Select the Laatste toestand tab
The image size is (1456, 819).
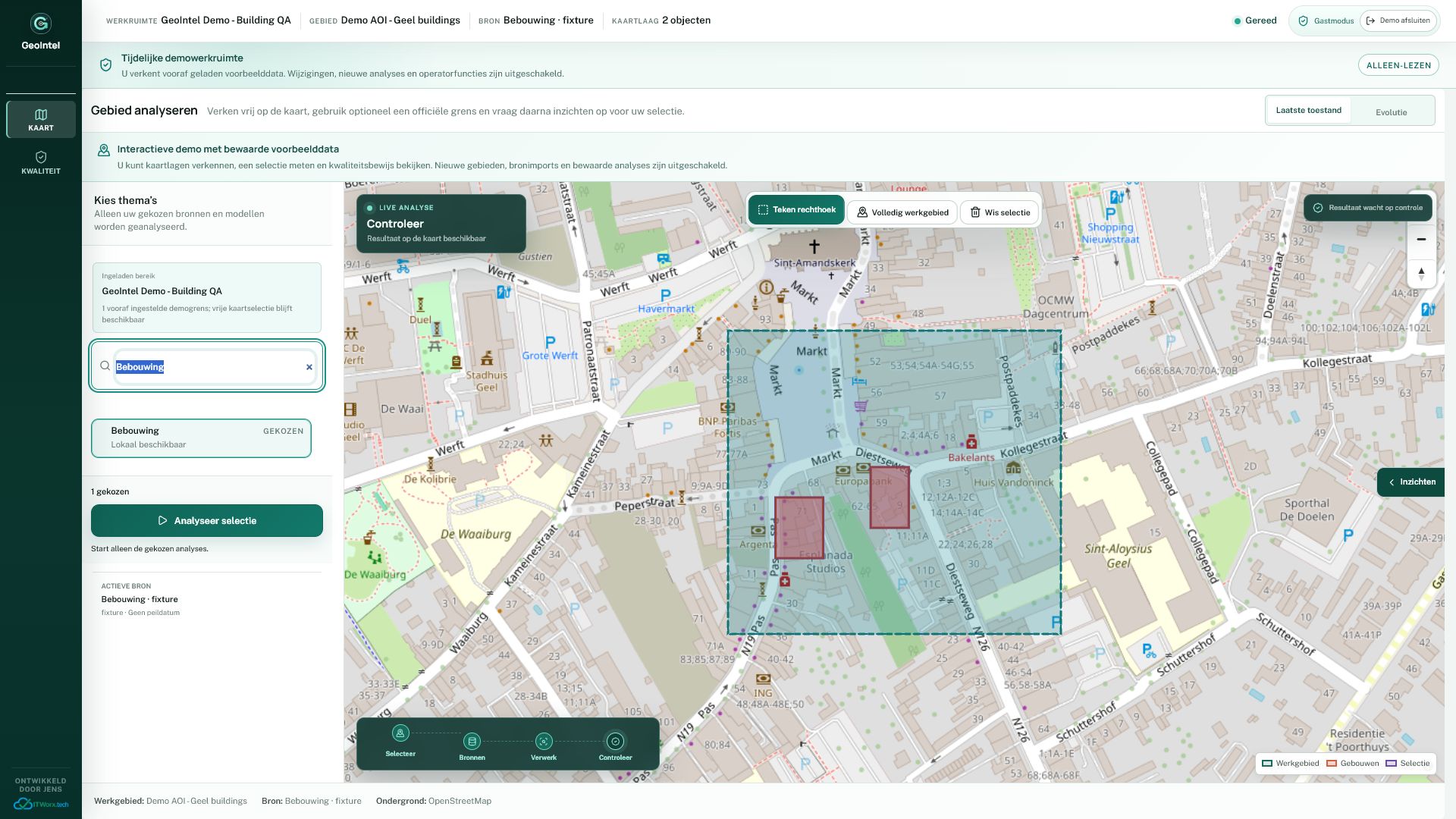pyautogui.click(x=1308, y=111)
